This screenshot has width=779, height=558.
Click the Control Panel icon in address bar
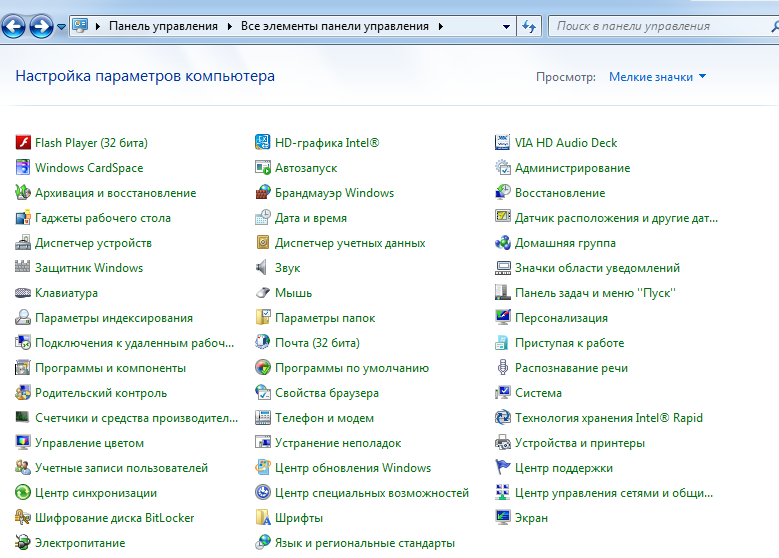80,26
